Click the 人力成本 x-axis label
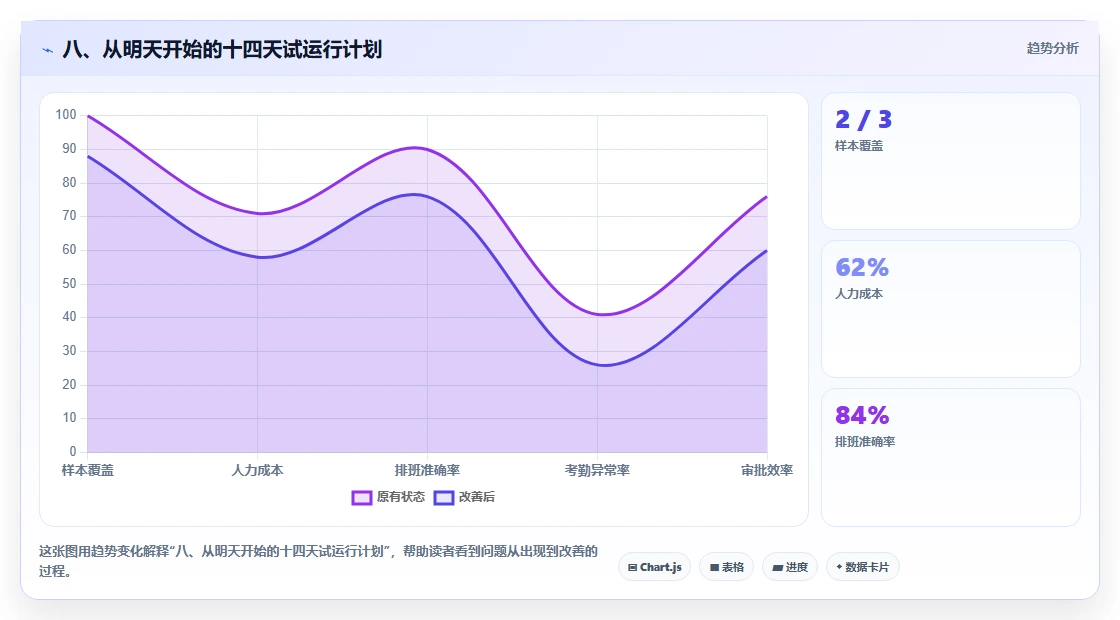1120x620 pixels. pyautogui.click(x=257, y=470)
